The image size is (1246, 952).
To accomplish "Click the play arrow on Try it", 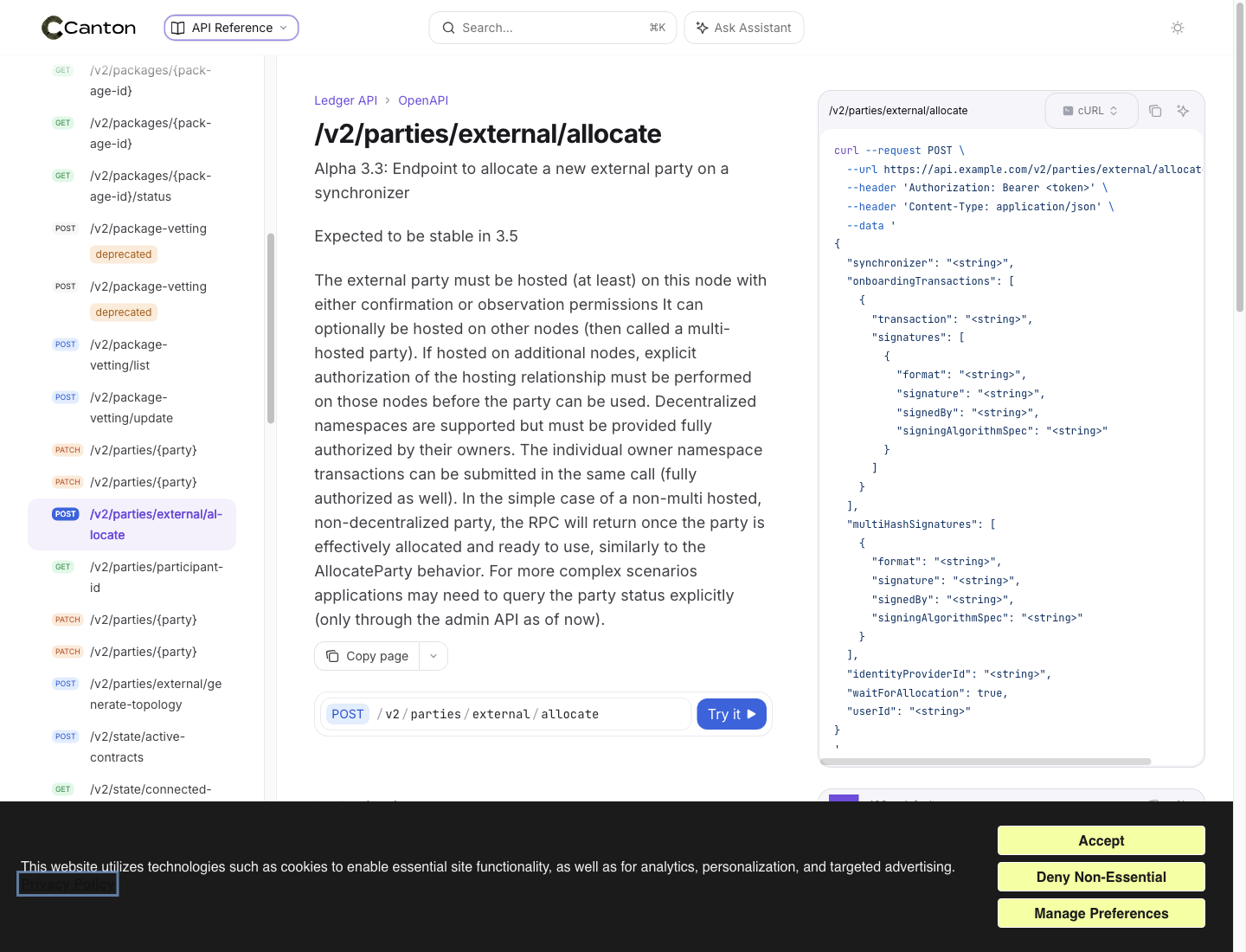I will 752,714.
